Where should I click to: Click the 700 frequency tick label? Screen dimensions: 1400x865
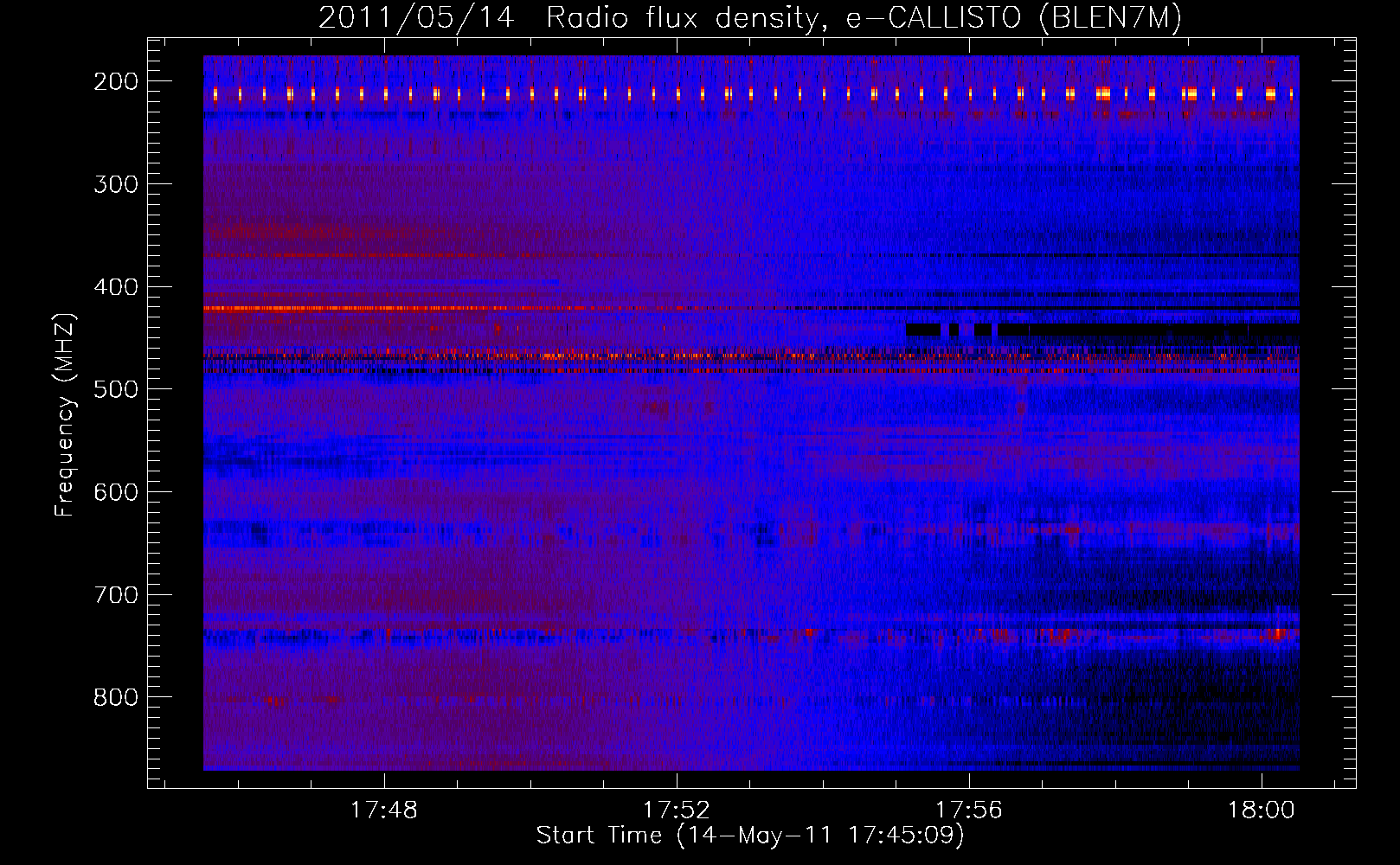116,596
